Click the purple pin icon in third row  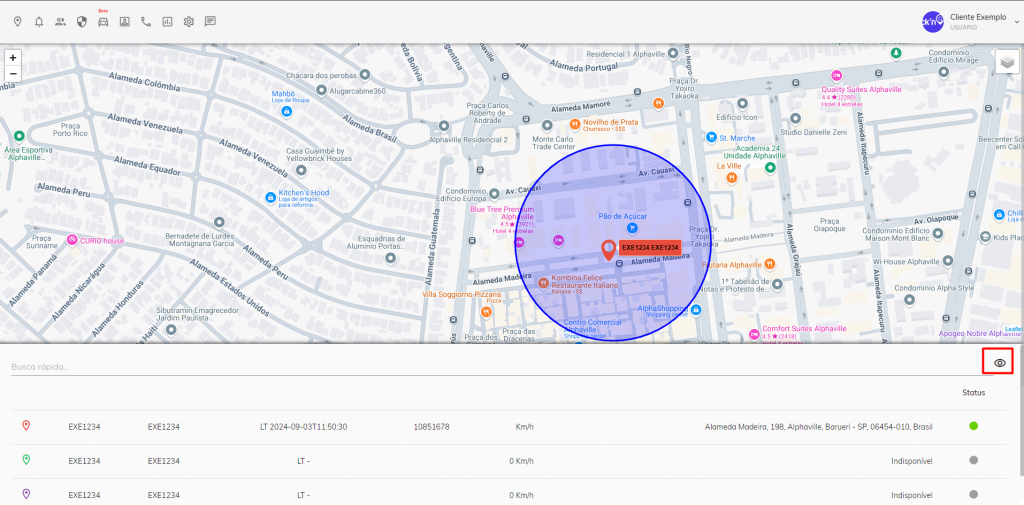26,494
